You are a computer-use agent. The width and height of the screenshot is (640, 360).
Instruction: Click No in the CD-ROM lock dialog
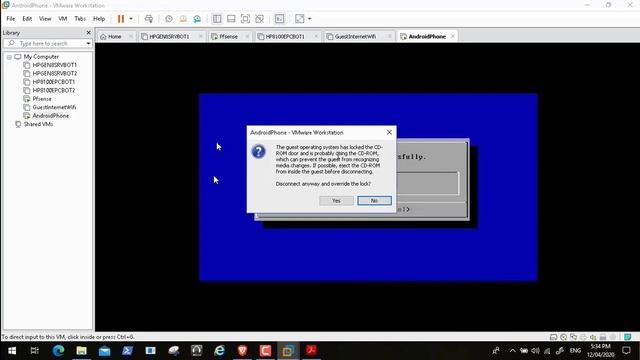point(374,200)
